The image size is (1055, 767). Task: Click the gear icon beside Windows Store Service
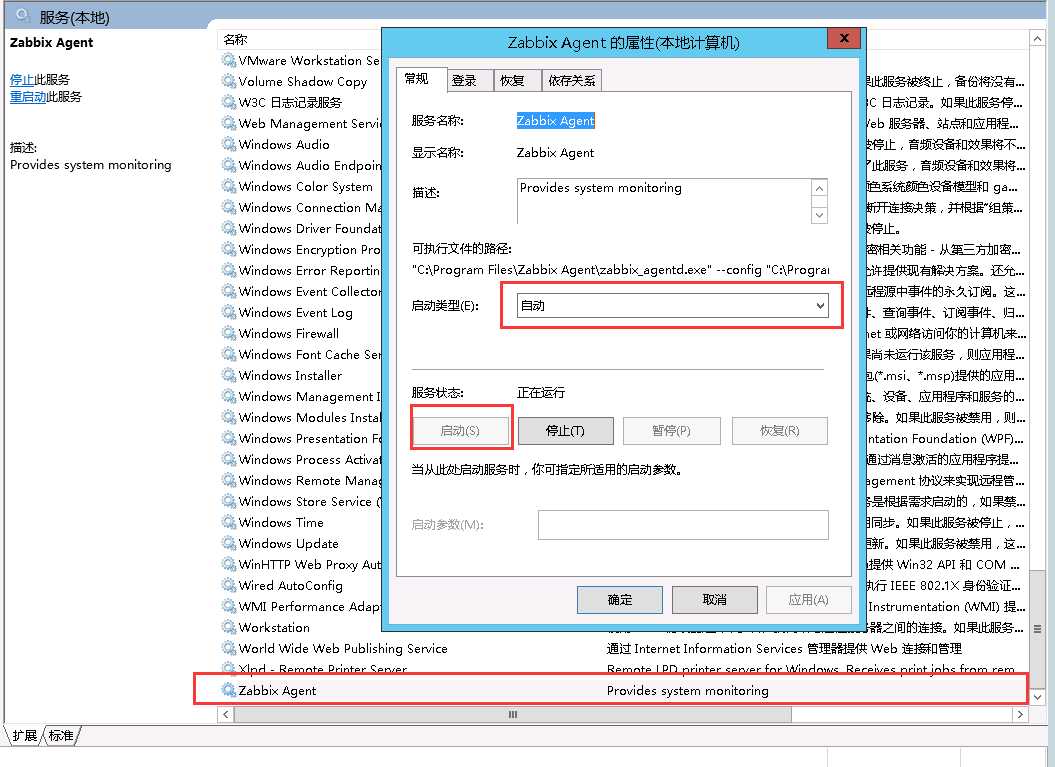(x=229, y=501)
